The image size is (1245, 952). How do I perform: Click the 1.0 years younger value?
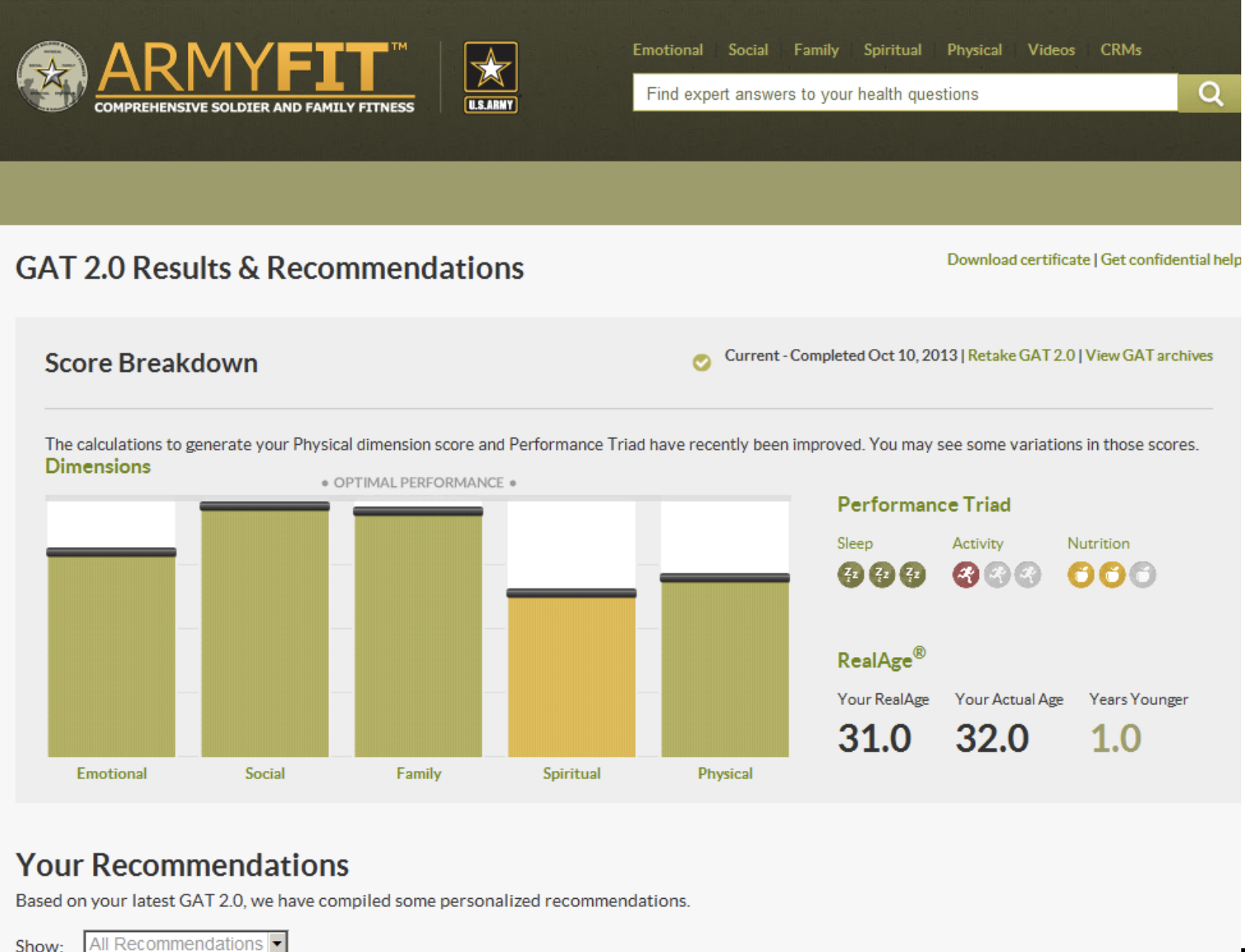[1116, 738]
